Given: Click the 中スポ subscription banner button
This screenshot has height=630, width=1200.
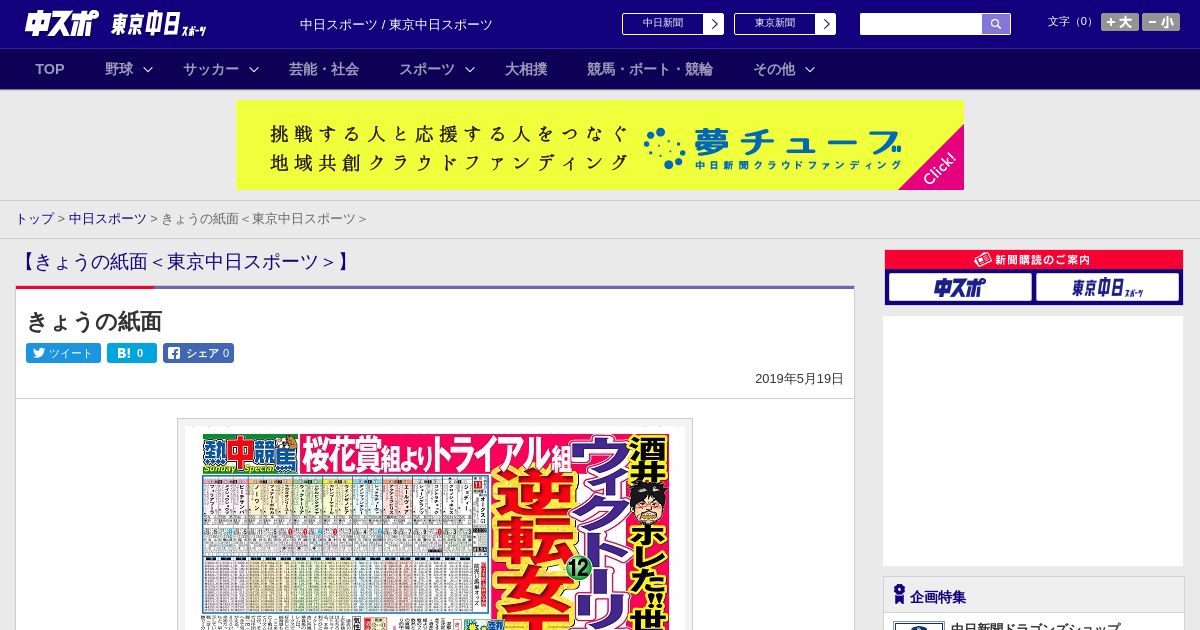Looking at the screenshot, I should [960, 288].
